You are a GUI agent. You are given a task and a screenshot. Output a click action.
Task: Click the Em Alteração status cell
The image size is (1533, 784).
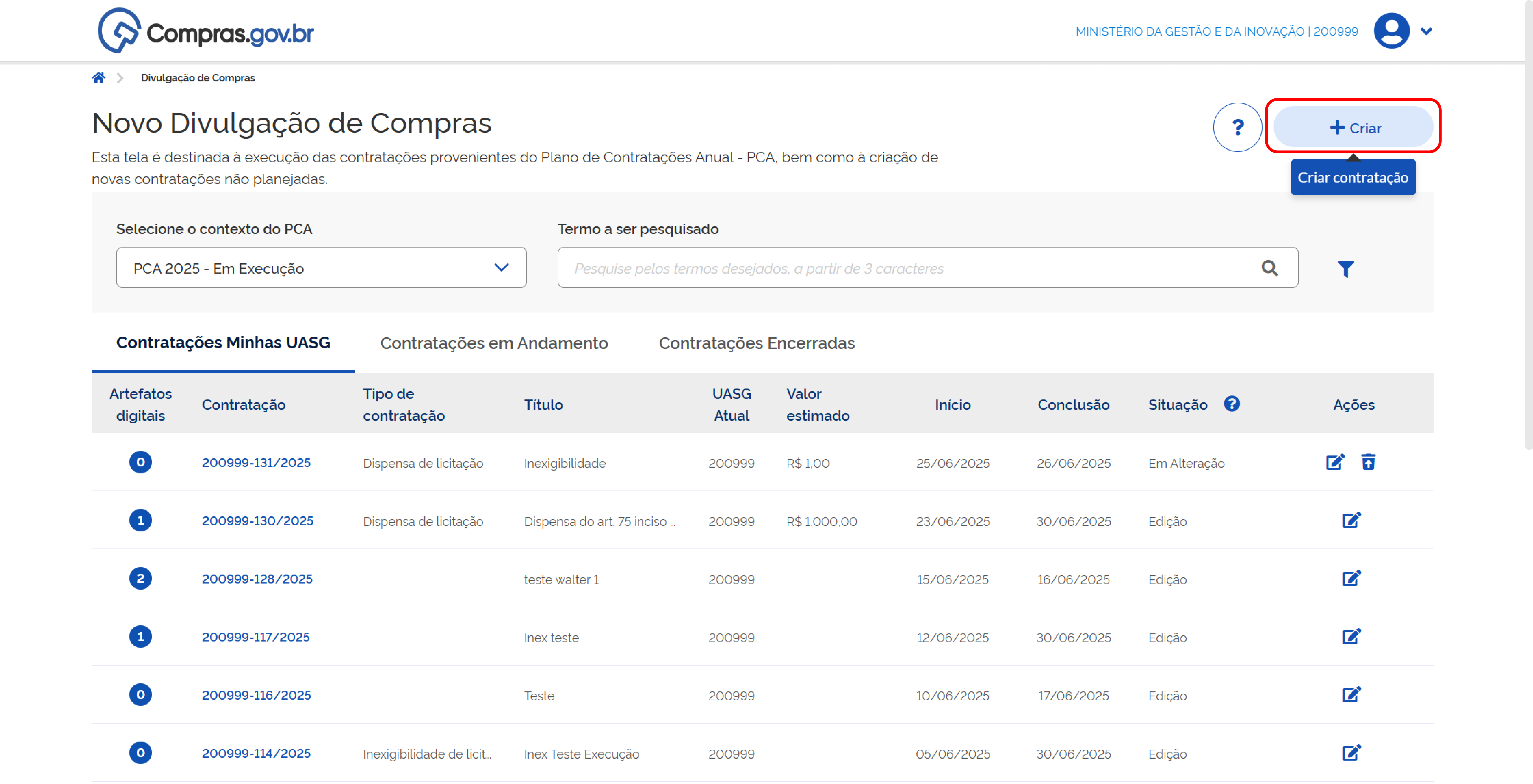point(1186,463)
